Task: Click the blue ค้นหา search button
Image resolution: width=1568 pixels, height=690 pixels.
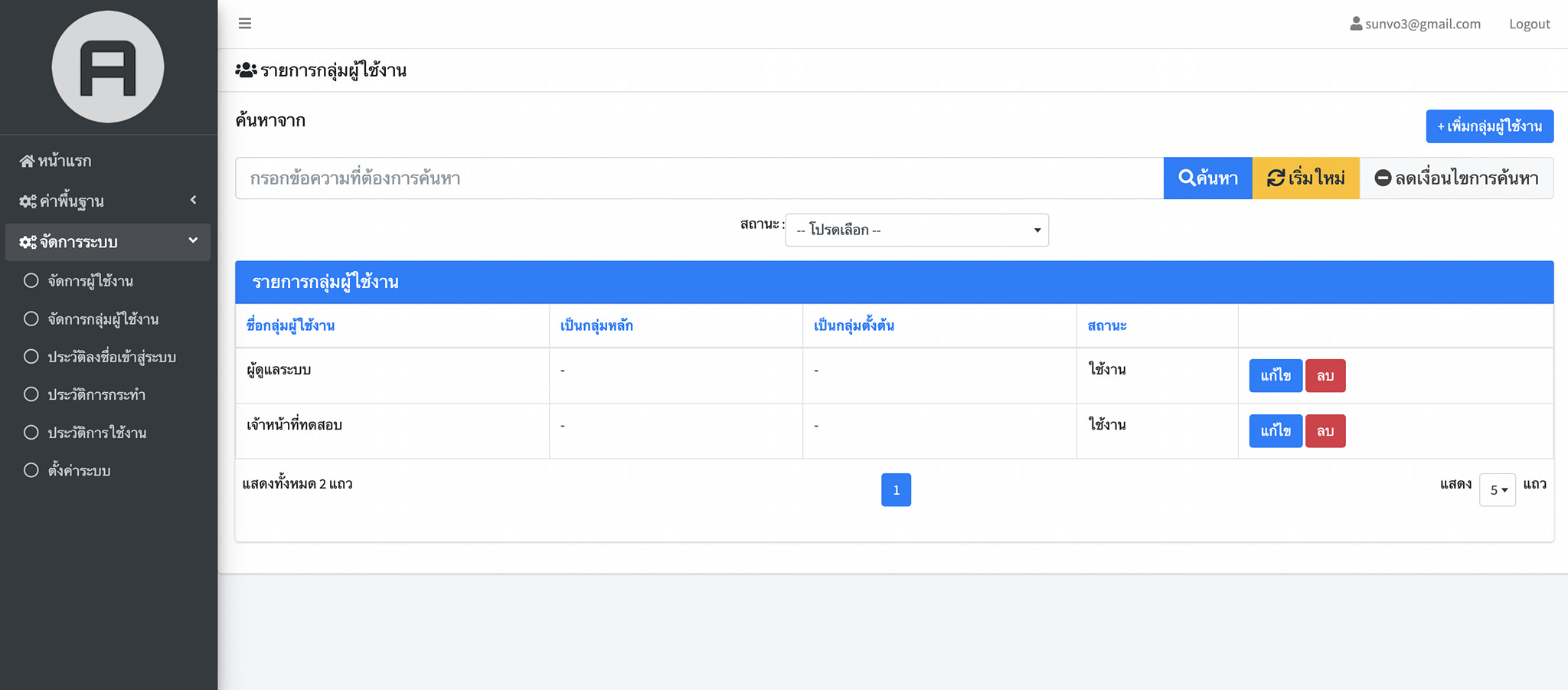Action: click(x=1207, y=178)
